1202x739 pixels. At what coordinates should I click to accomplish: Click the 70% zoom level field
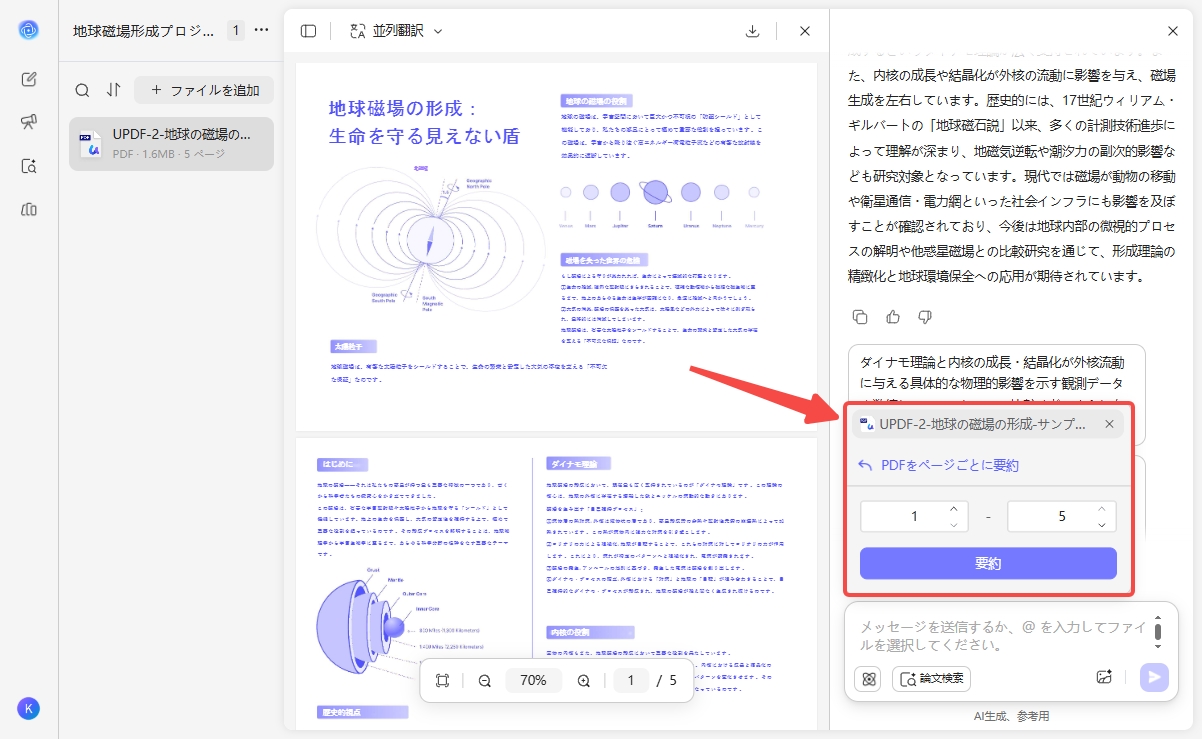(x=533, y=680)
